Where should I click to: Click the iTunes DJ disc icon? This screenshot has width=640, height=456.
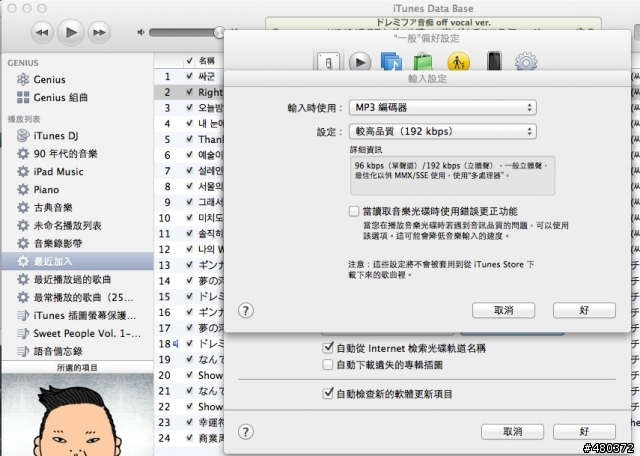pyautogui.click(x=23, y=136)
